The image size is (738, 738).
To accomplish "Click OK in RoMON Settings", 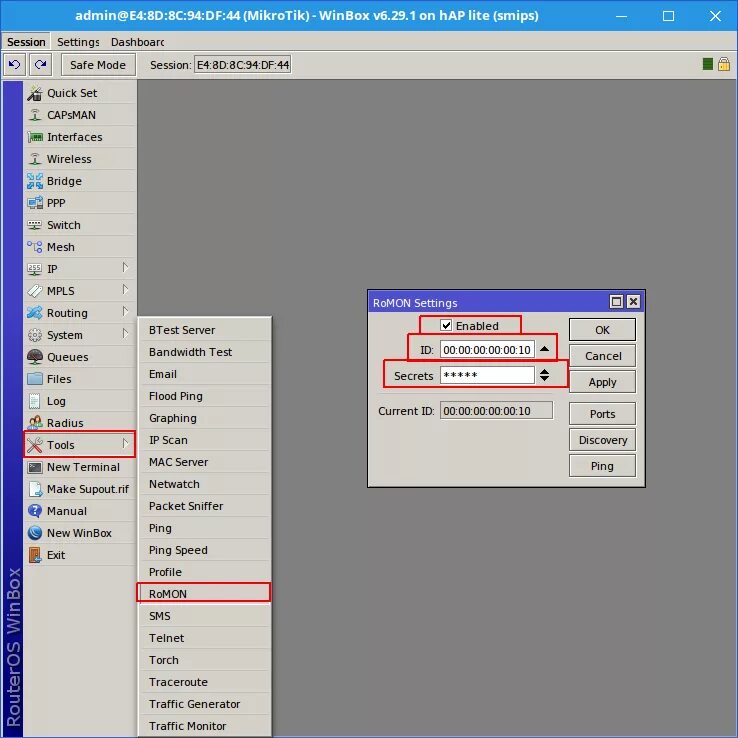I will (602, 329).
